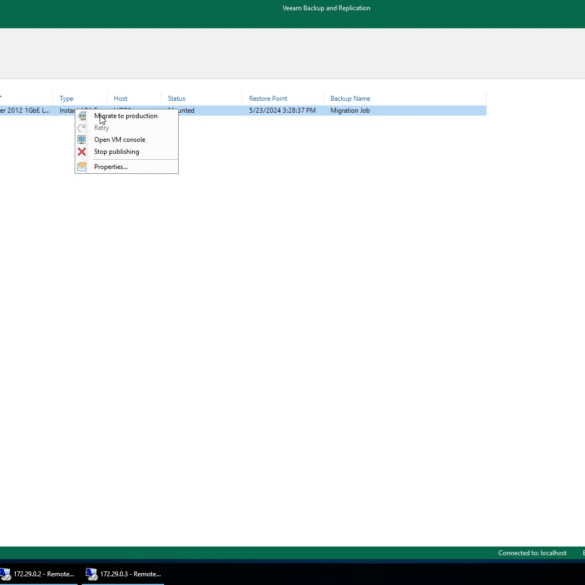Viewport: 585px width, 585px height.
Task: Click the Properties icon in menu
Action: [x=82, y=167]
